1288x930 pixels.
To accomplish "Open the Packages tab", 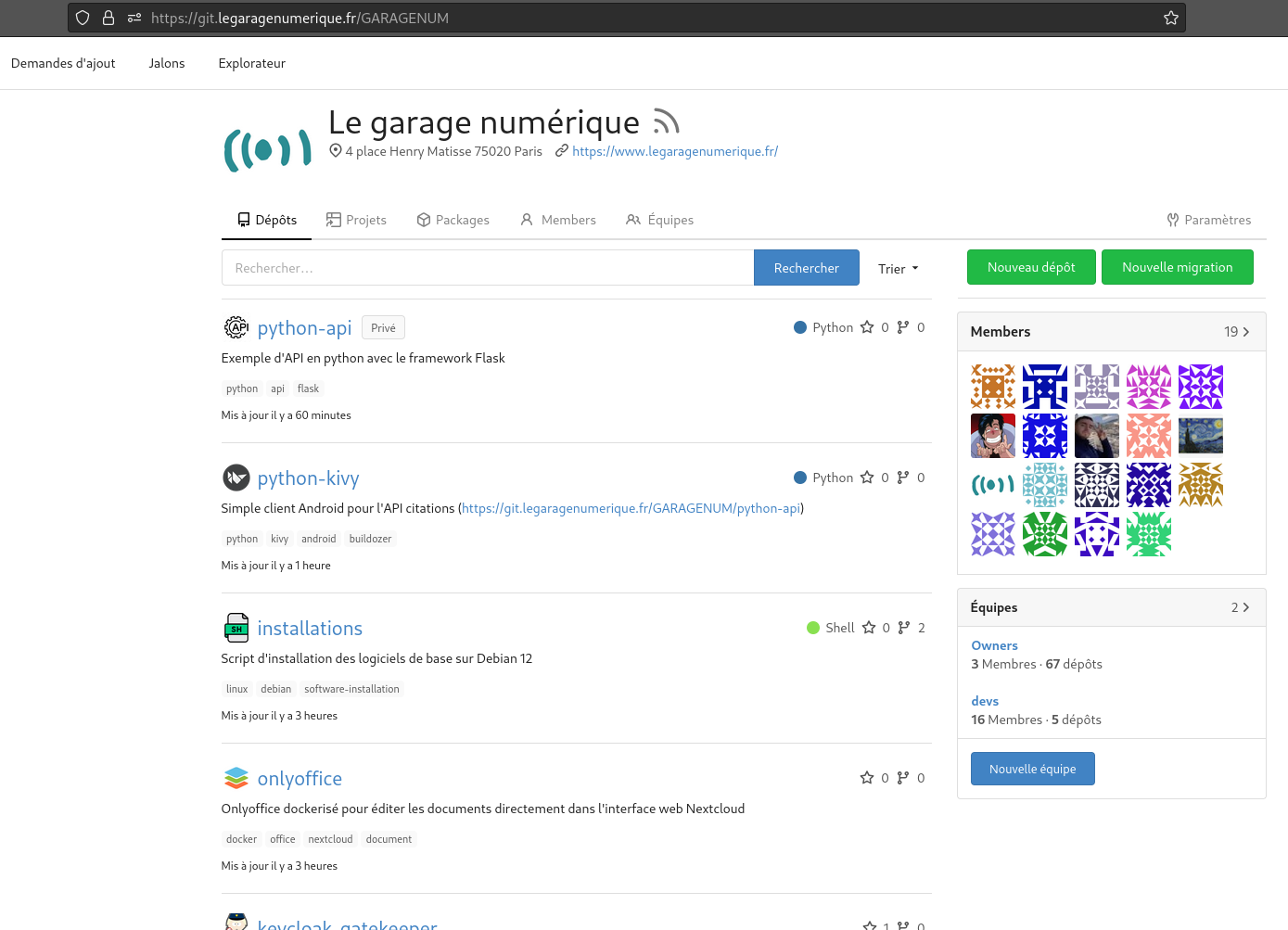I will point(453,220).
